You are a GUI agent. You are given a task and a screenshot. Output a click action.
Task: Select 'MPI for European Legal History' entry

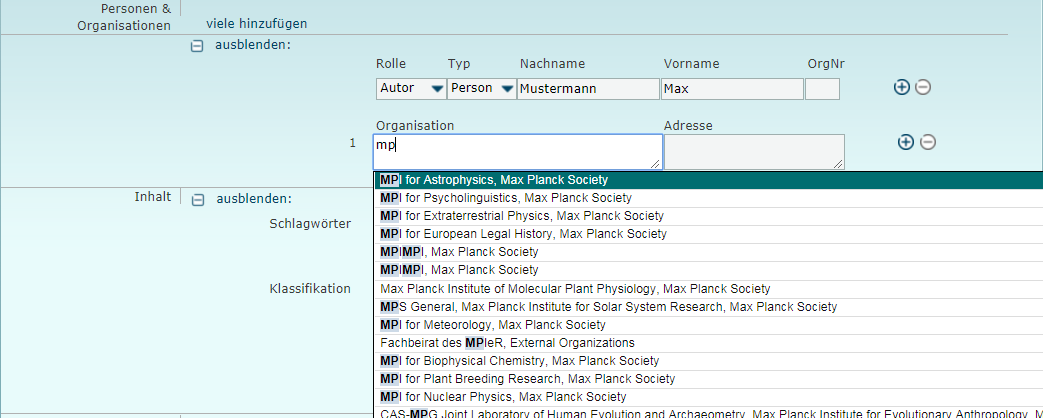[x=523, y=234]
